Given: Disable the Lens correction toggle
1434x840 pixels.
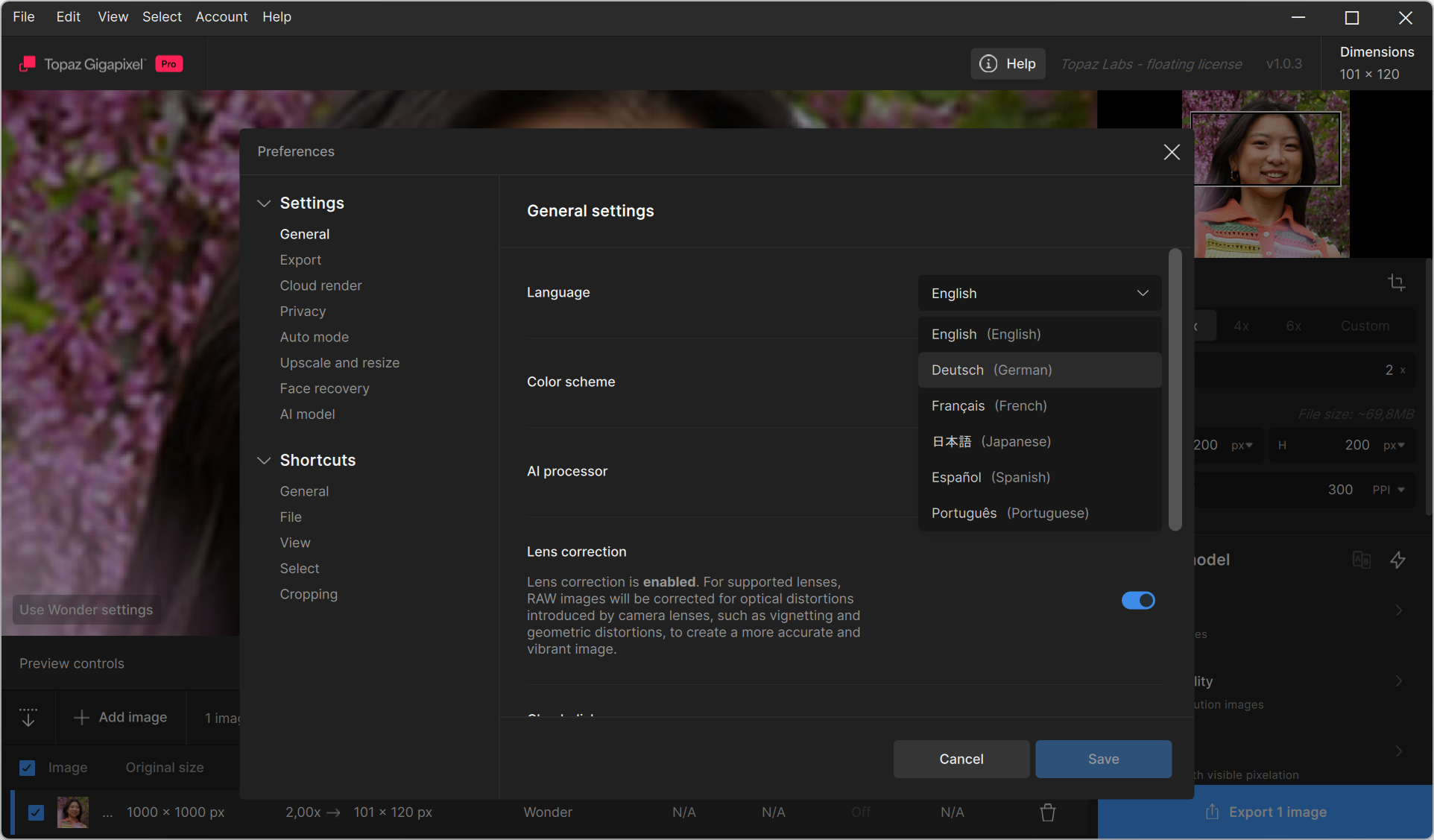Looking at the screenshot, I should 1138,601.
